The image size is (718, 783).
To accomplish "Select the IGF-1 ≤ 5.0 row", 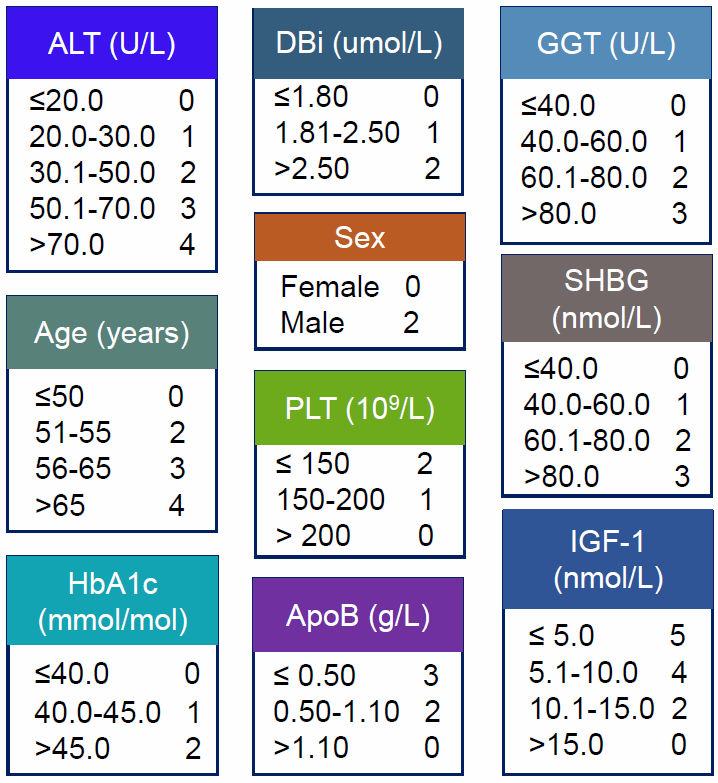I will pos(608,636).
